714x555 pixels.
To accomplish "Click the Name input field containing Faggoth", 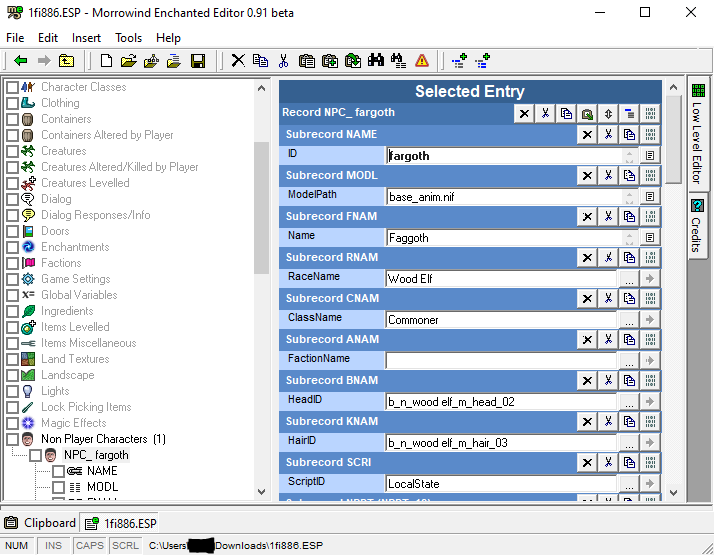I will click(505, 238).
